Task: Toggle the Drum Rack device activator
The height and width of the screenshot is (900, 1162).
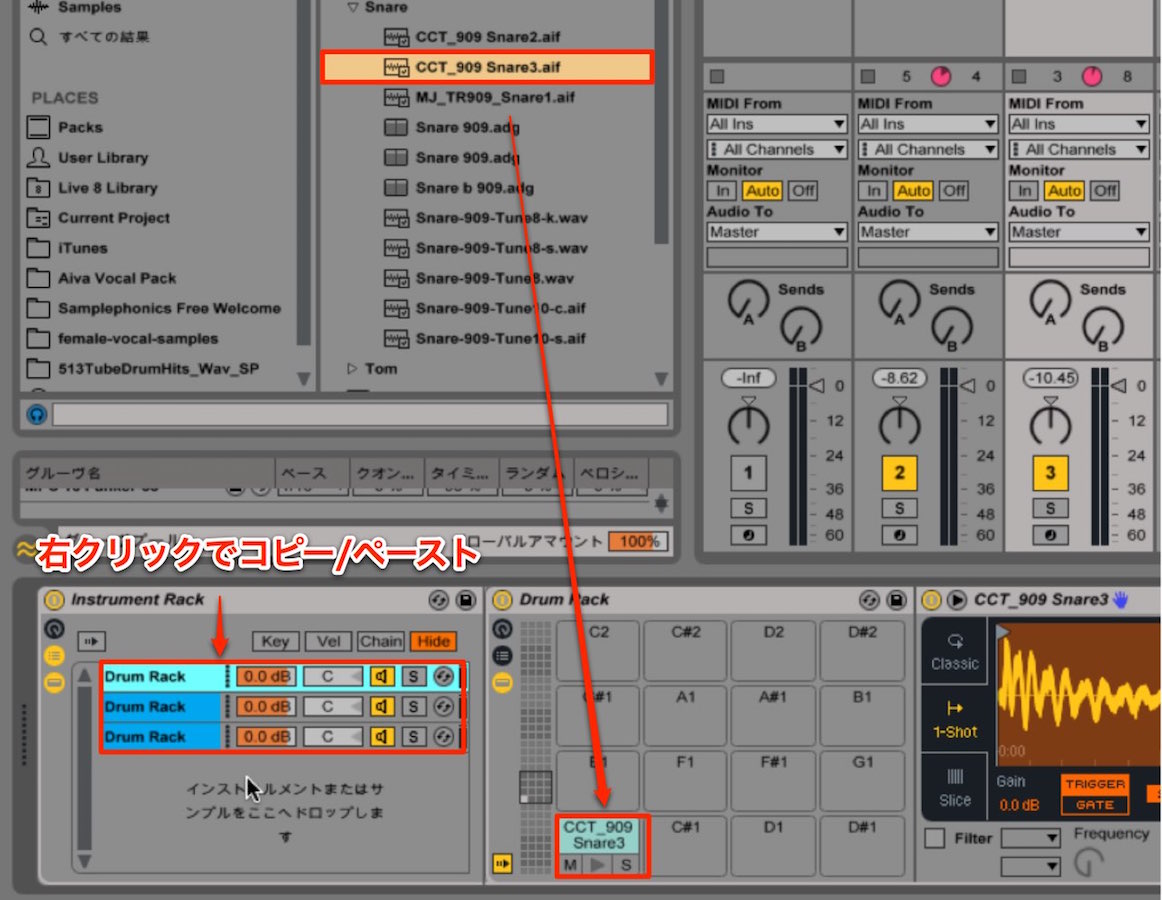Action: click(502, 600)
